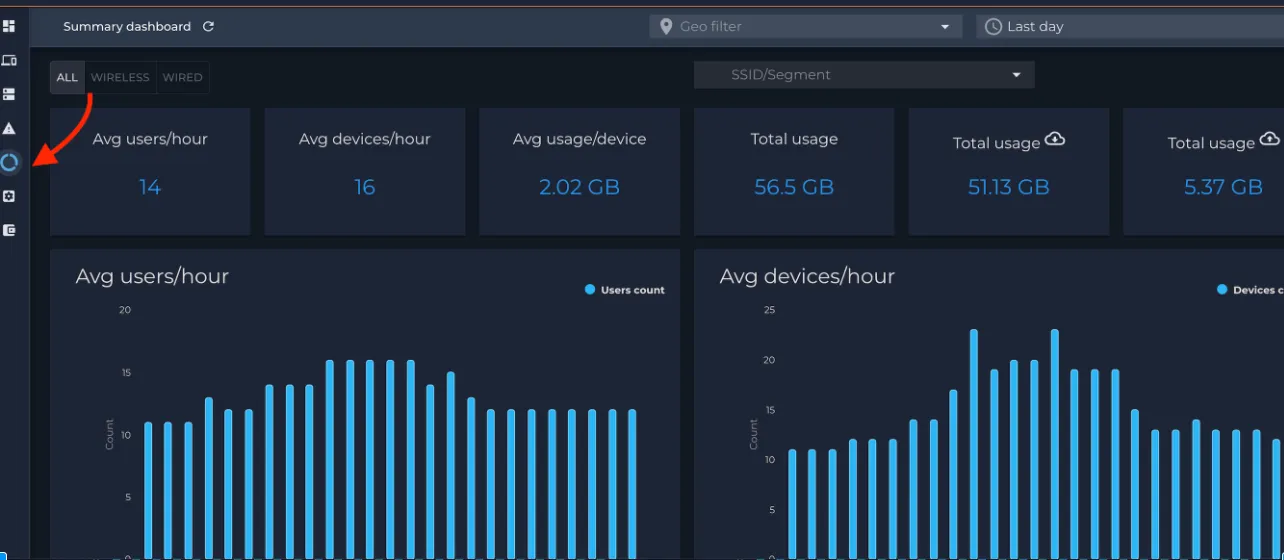
Task: Click the Avg devices/hour chart heading
Action: click(x=807, y=277)
